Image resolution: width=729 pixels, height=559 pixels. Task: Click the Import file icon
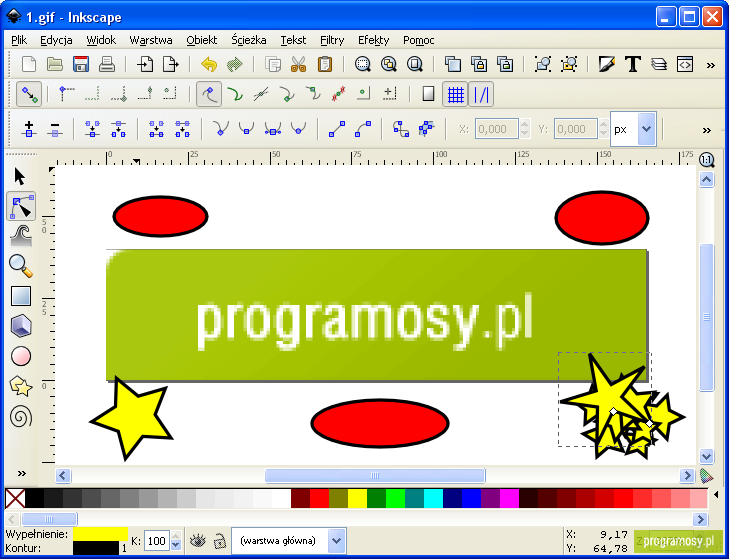pos(145,64)
